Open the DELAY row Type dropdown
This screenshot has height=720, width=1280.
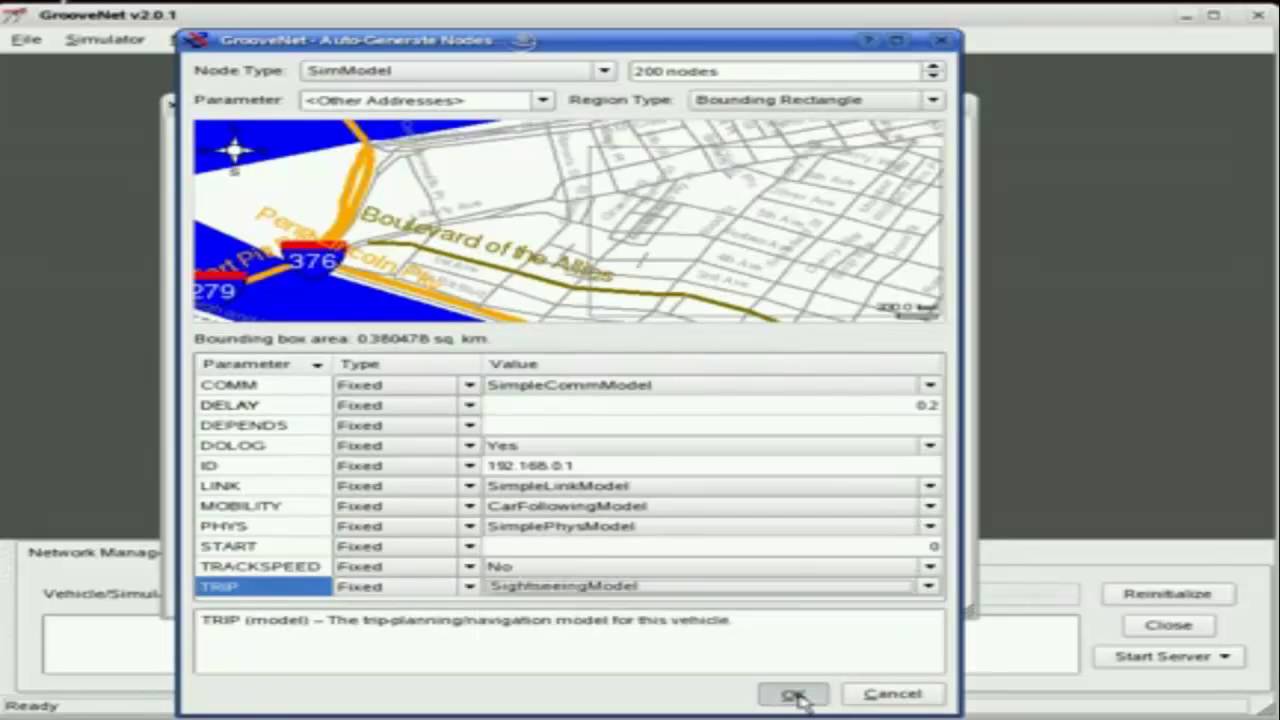[x=469, y=405]
